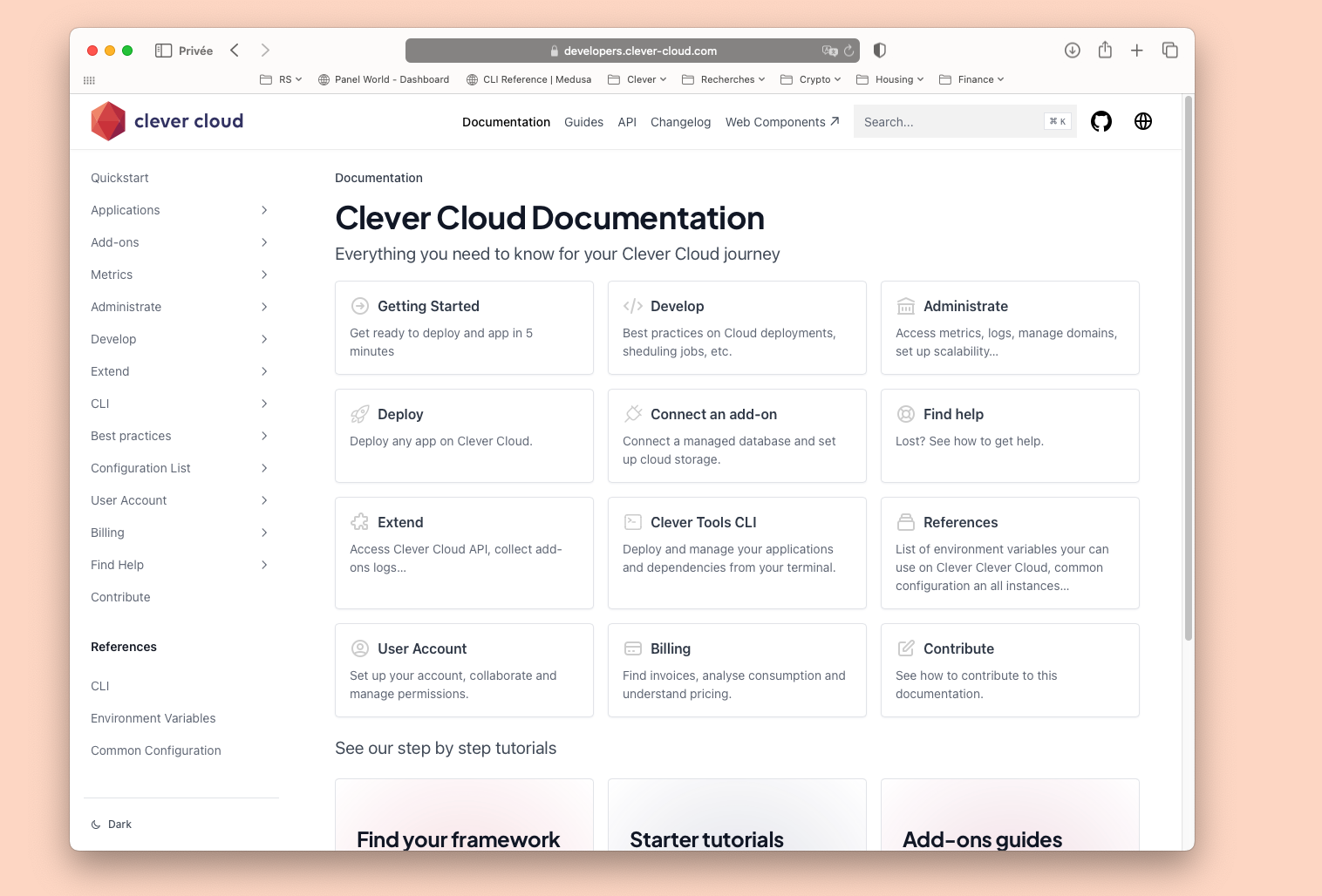The image size is (1322, 896).
Task: Expand the Add-ons sidebar chevron
Action: (264, 242)
